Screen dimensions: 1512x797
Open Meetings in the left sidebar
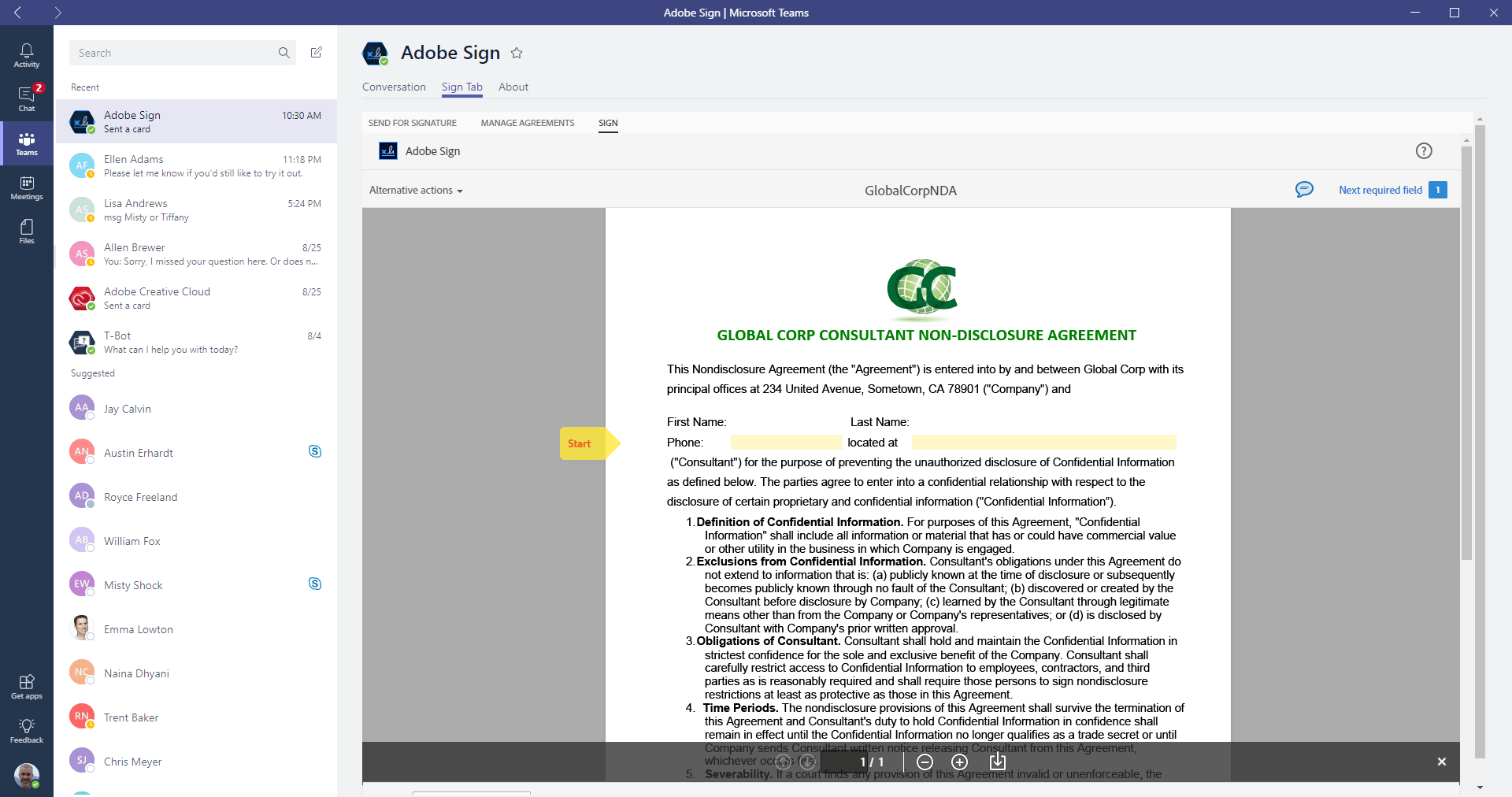pos(26,187)
